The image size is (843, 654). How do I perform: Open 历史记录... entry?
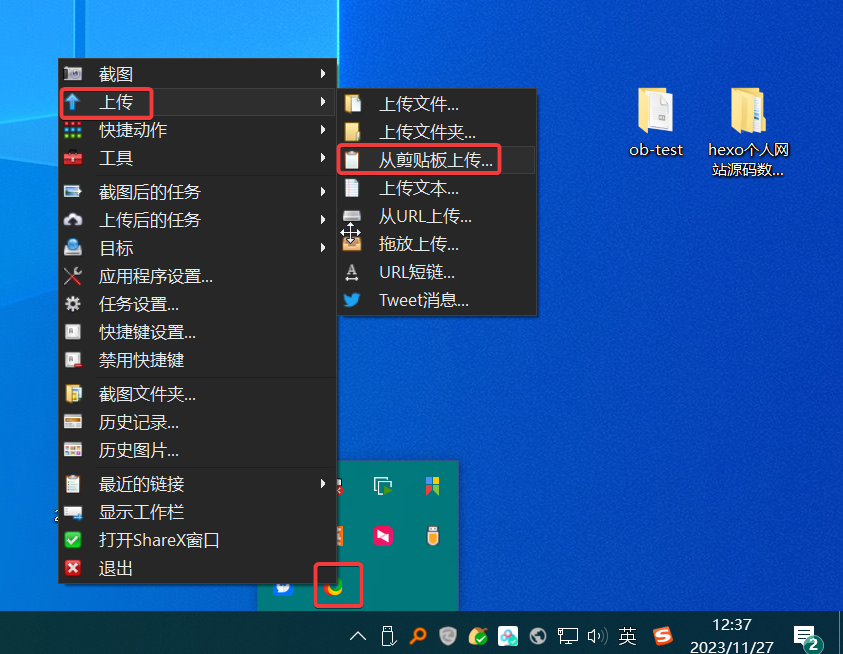(197, 422)
